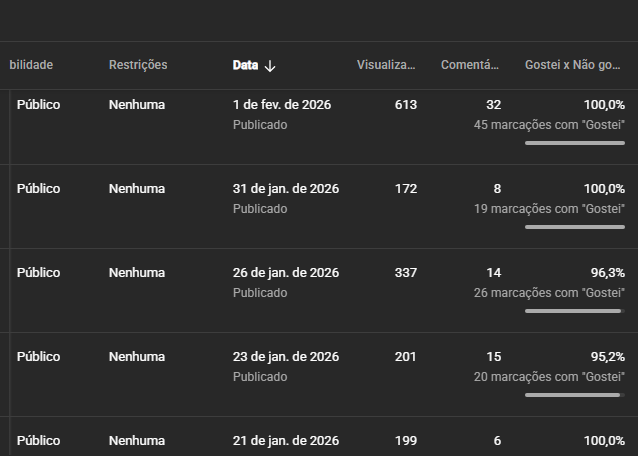638x456 pixels.
Task: Open the 8 comments on the 31 de jan. video
Action: point(497,189)
